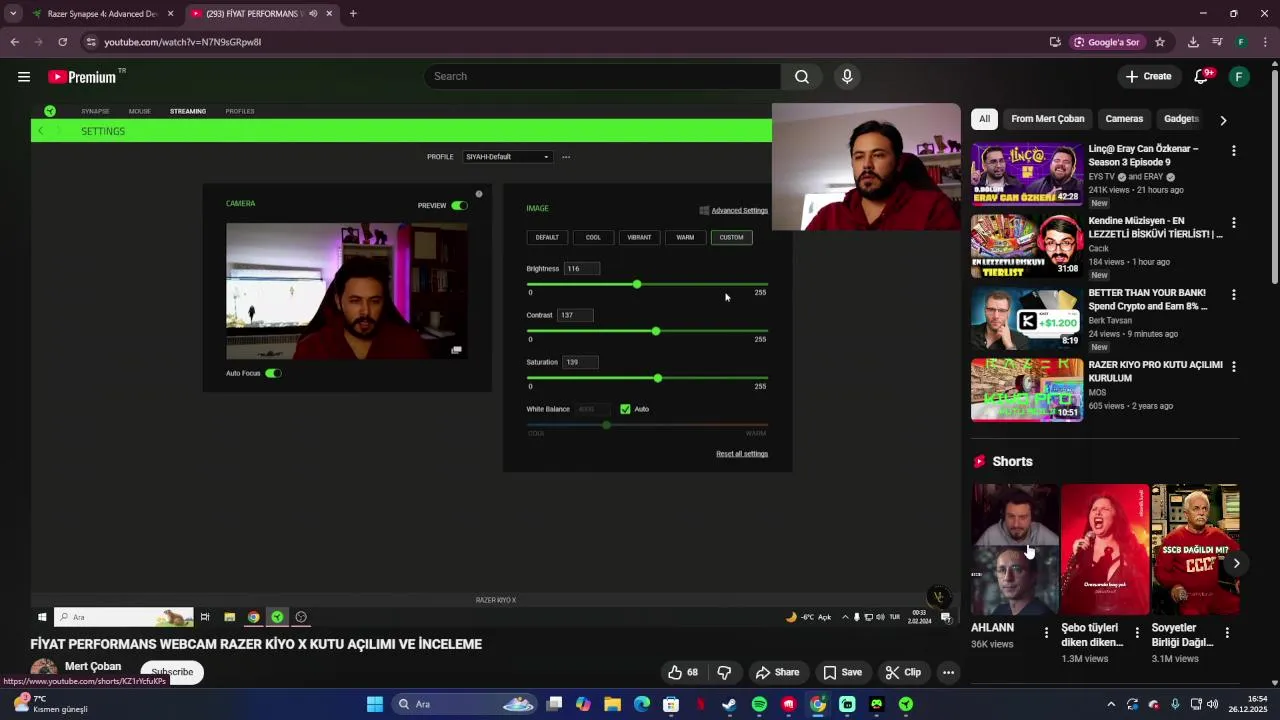Viewport: 1280px width, 720px height.
Task: Close the Razer Synapse 4 tab
Action: [170, 14]
